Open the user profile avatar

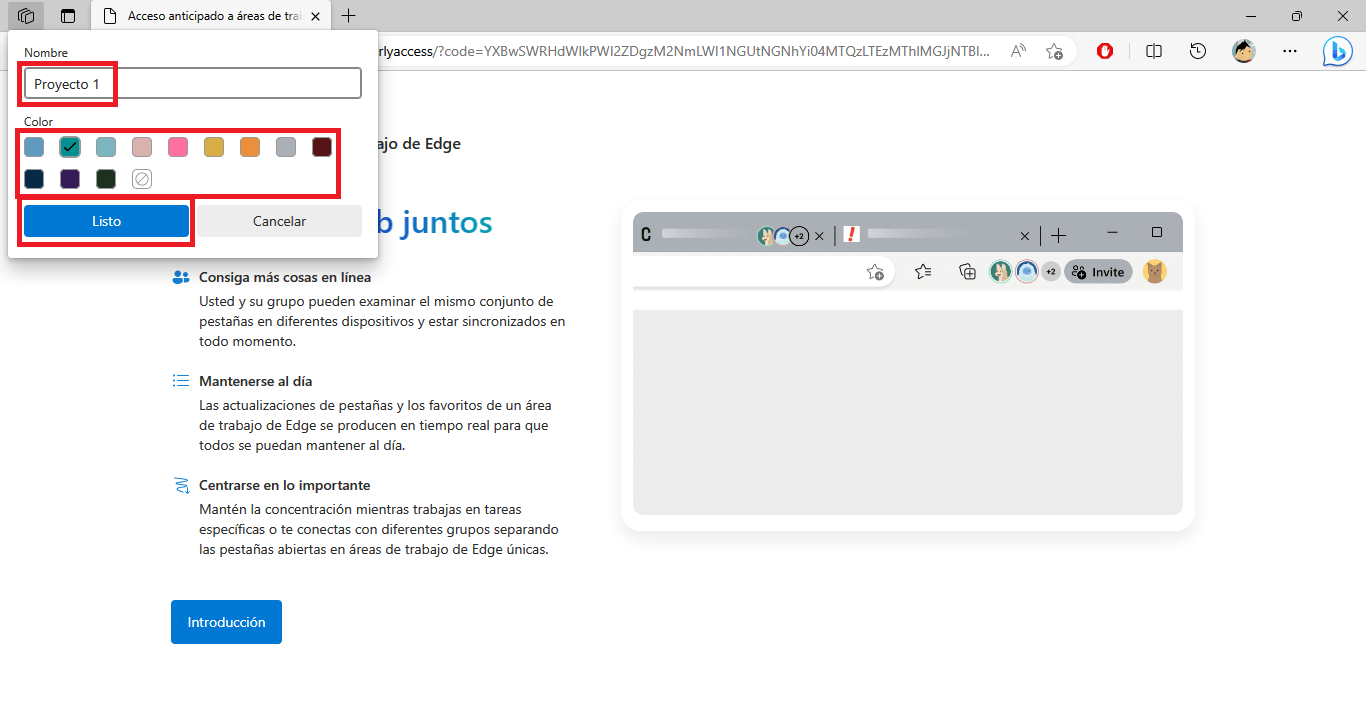1243,51
